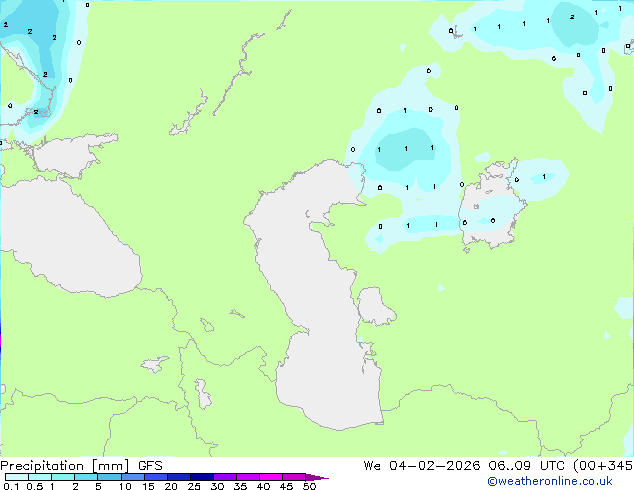Click the legend scale label 0.1
This screenshot has height=490, width=634.
pyautogui.click(x=11, y=486)
